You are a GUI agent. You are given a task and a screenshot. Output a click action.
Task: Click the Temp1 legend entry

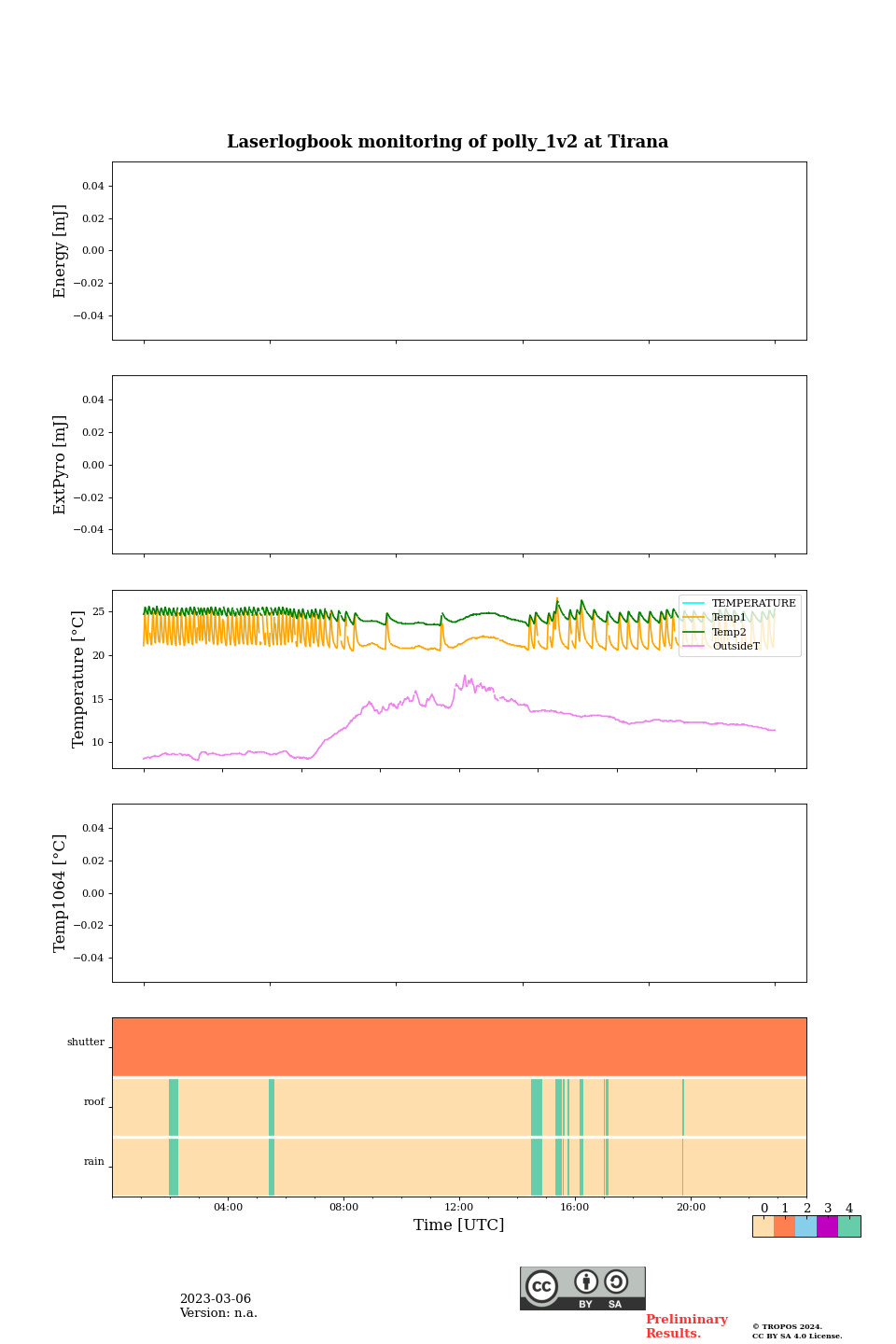coord(715,618)
